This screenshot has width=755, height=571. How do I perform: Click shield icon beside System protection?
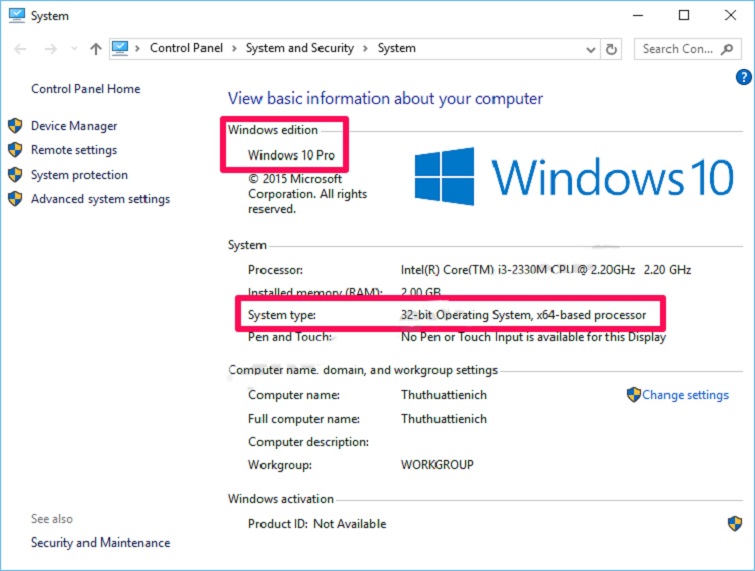pos(15,174)
